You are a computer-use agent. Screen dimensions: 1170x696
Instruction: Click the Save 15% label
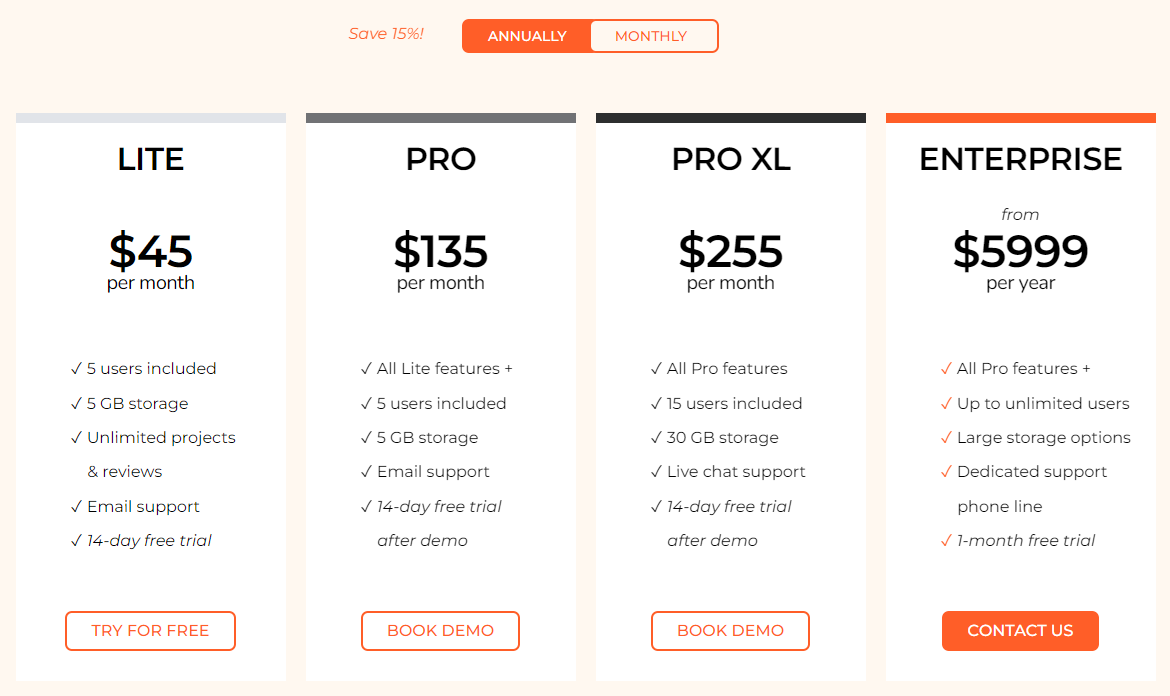coord(386,34)
